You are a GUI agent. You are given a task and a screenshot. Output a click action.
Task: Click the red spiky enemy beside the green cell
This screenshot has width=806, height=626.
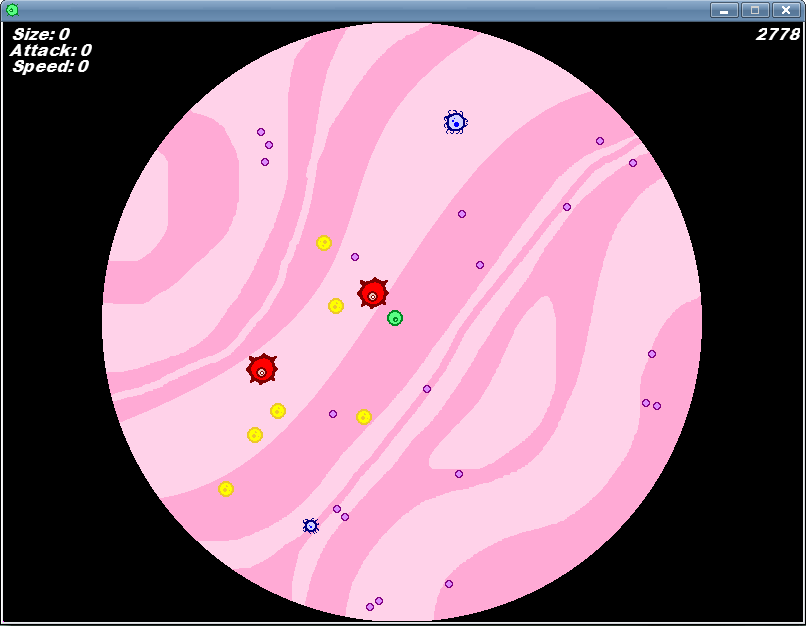click(x=373, y=293)
